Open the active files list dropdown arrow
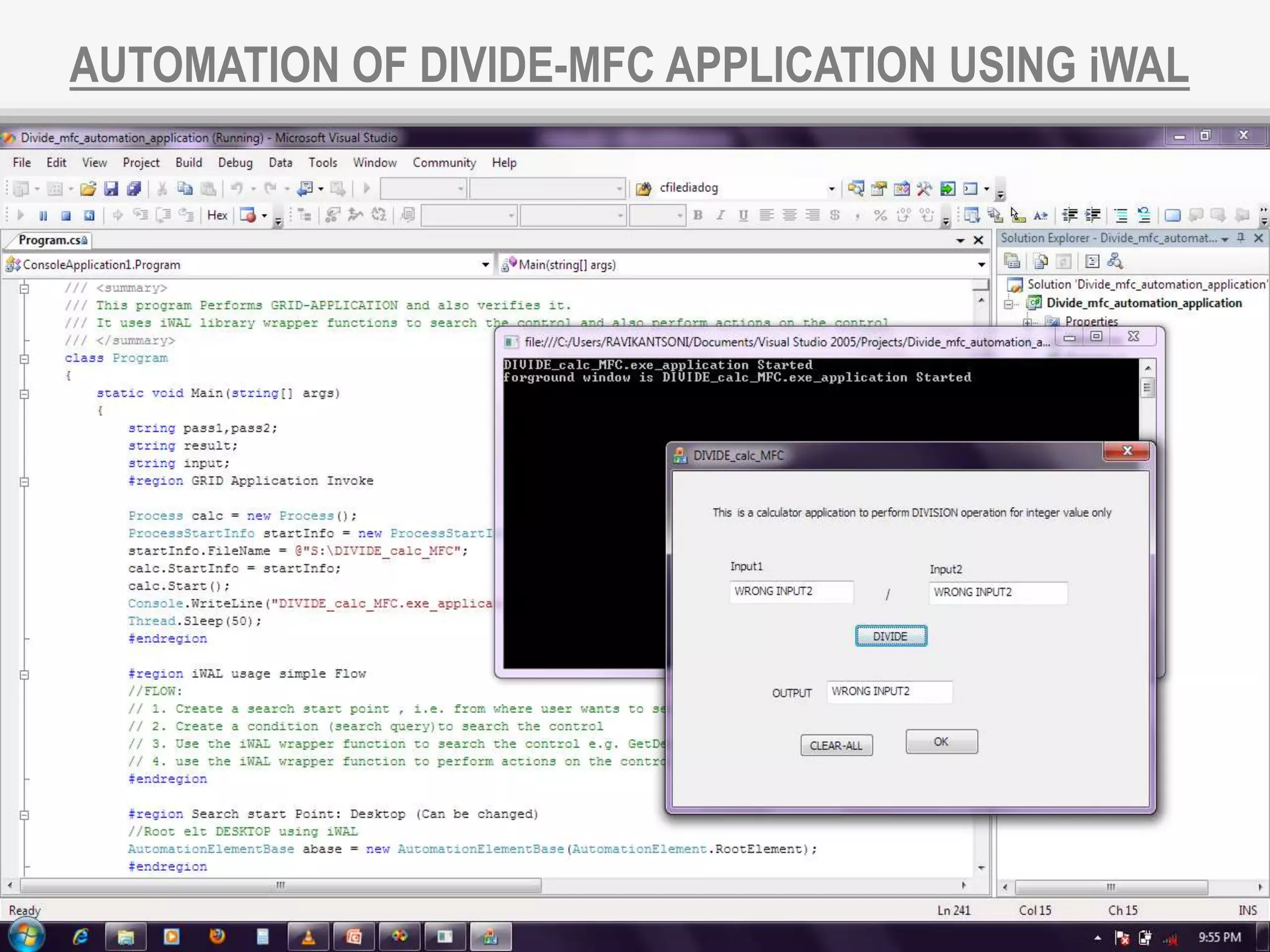Viewport: 1270px width, 952px height. click(961, 240)
